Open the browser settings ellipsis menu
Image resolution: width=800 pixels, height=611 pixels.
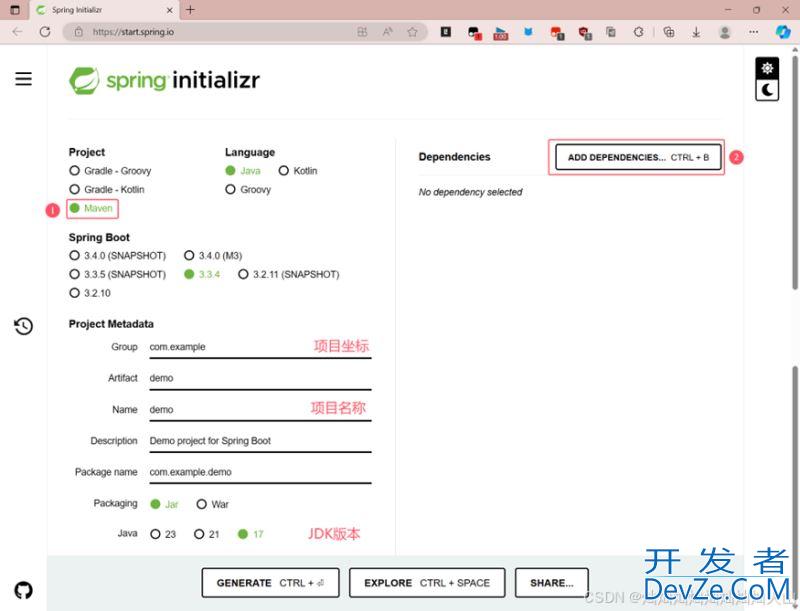tap(753, 32)
